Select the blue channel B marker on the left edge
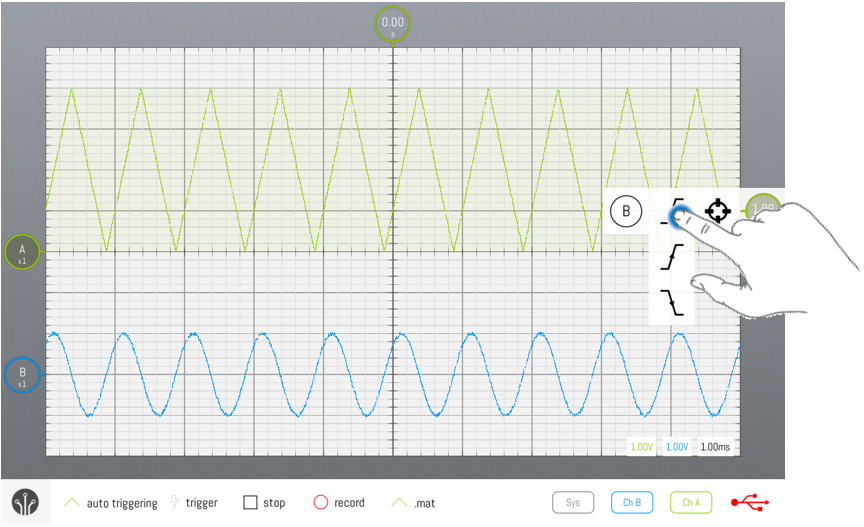 (x=22, y=374)
